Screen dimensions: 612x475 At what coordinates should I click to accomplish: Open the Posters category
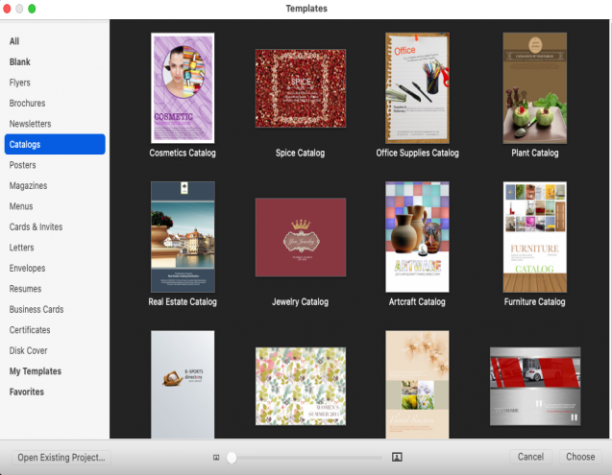23,165
